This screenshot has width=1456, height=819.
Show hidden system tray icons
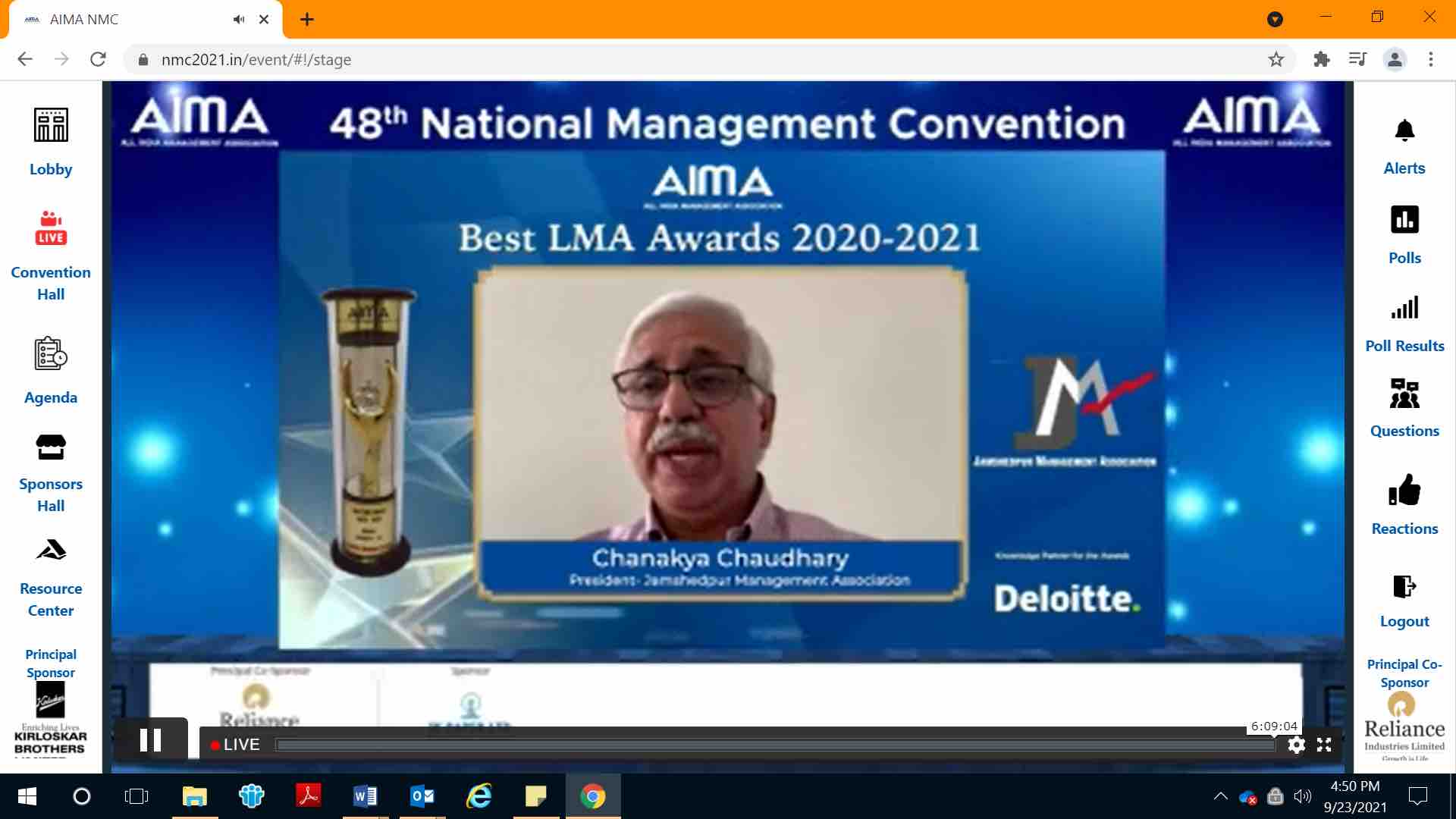(x=1220, y=796)
